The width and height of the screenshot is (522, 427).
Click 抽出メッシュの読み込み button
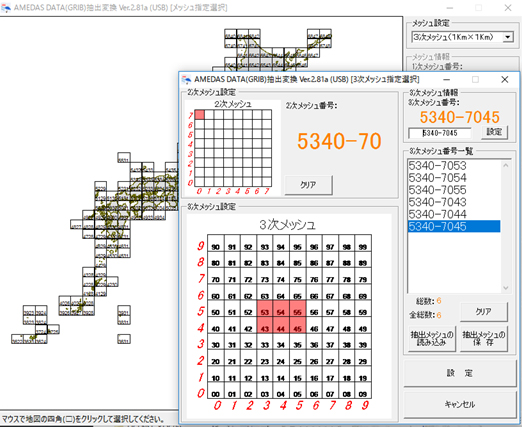pyautogui.click(x=432, y=338)
